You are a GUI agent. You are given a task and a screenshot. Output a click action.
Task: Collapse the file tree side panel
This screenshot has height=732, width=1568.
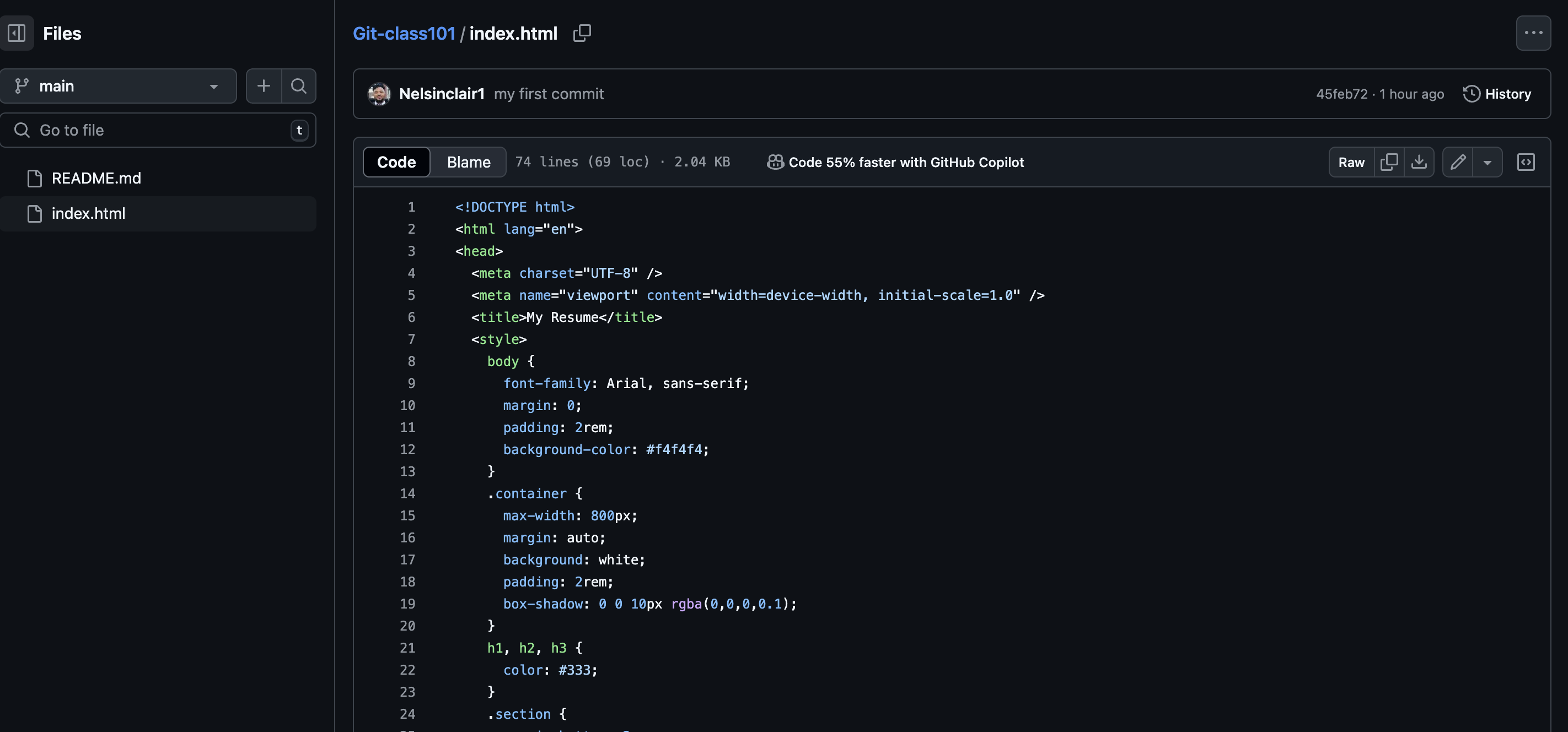(17, 33)
